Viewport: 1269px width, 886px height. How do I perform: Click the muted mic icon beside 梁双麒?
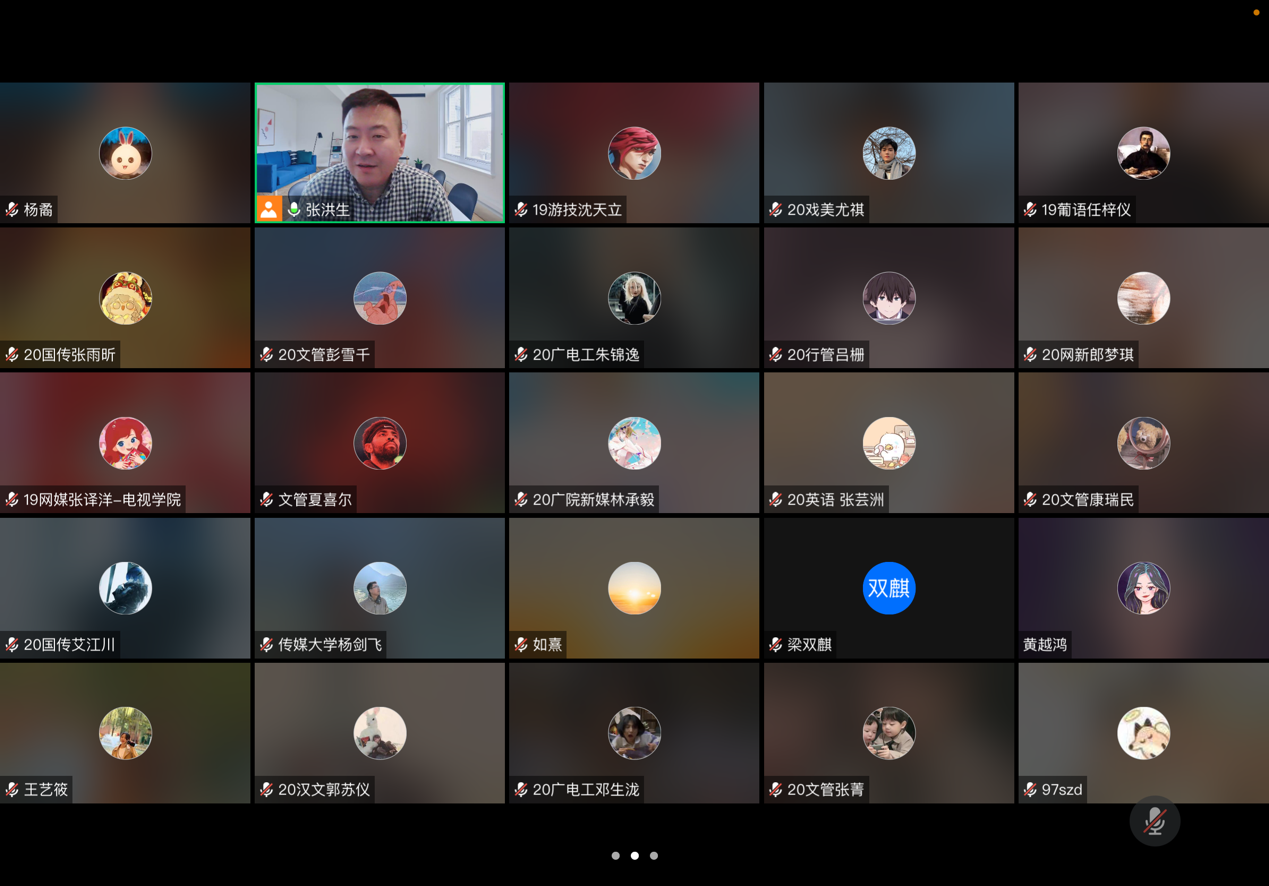[x=776, y=645]
